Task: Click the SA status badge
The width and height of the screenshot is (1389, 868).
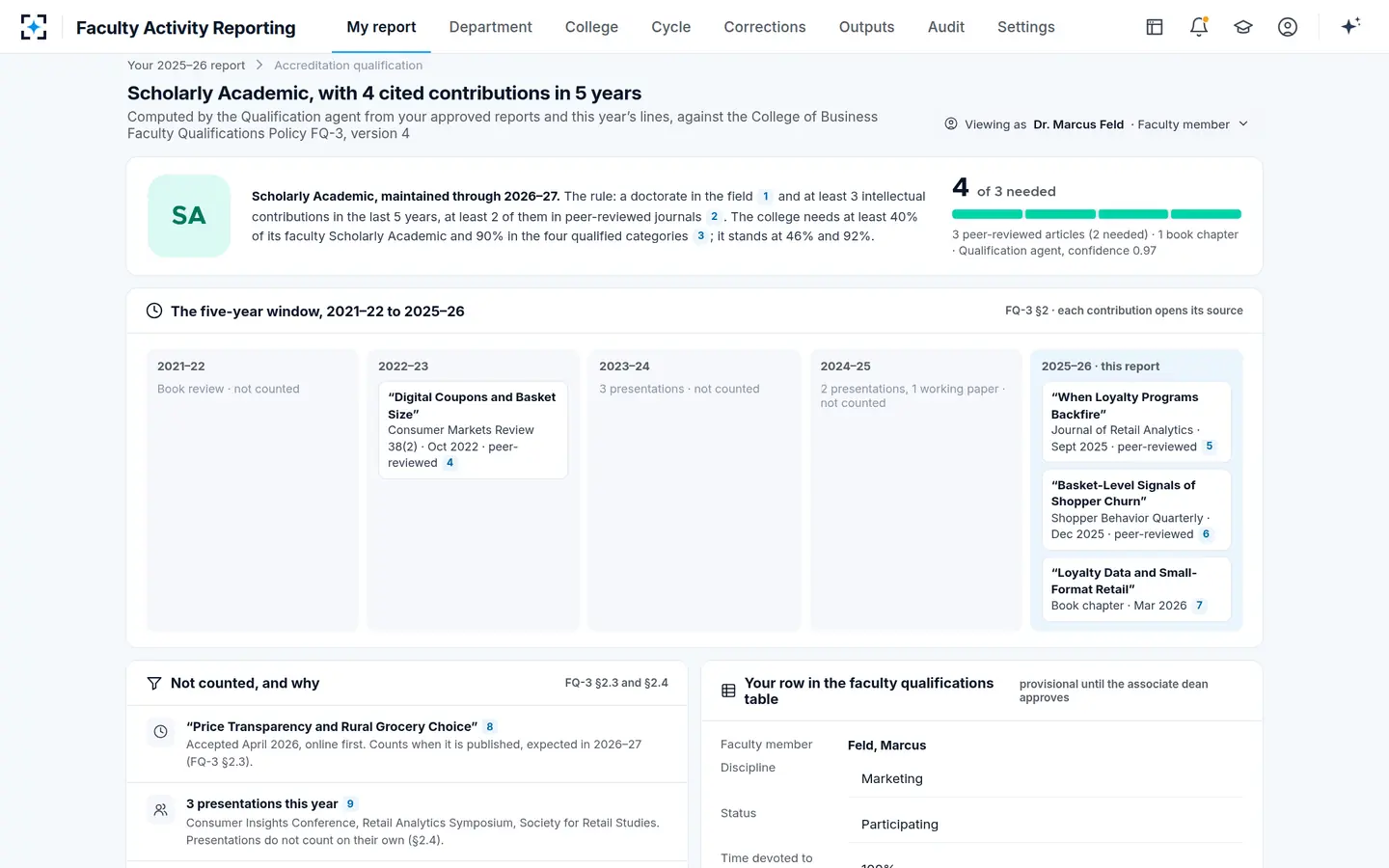Action: (189, 216)
